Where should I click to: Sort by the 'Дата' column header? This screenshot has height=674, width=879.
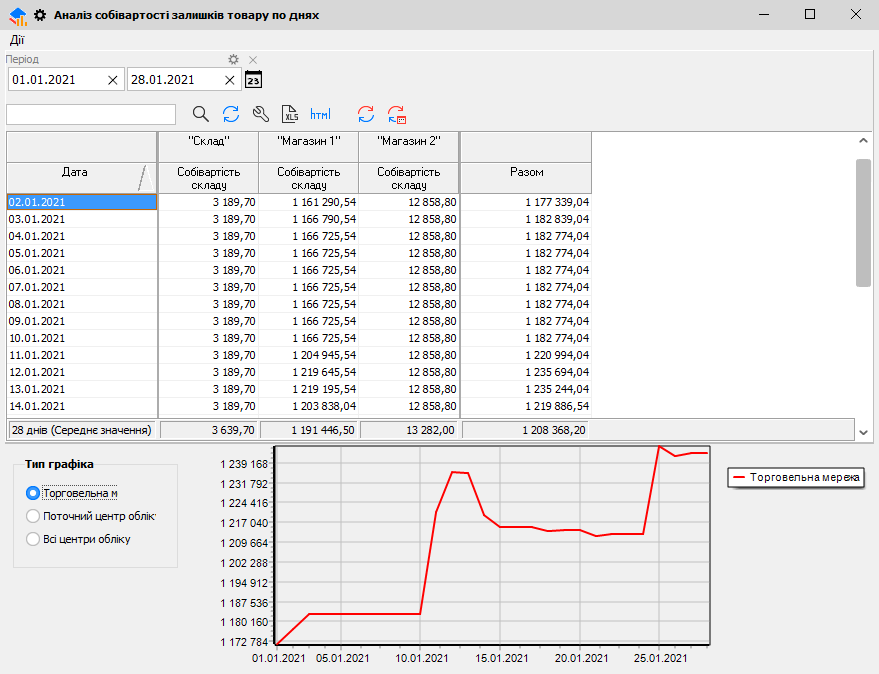click(x=75, y=172)
